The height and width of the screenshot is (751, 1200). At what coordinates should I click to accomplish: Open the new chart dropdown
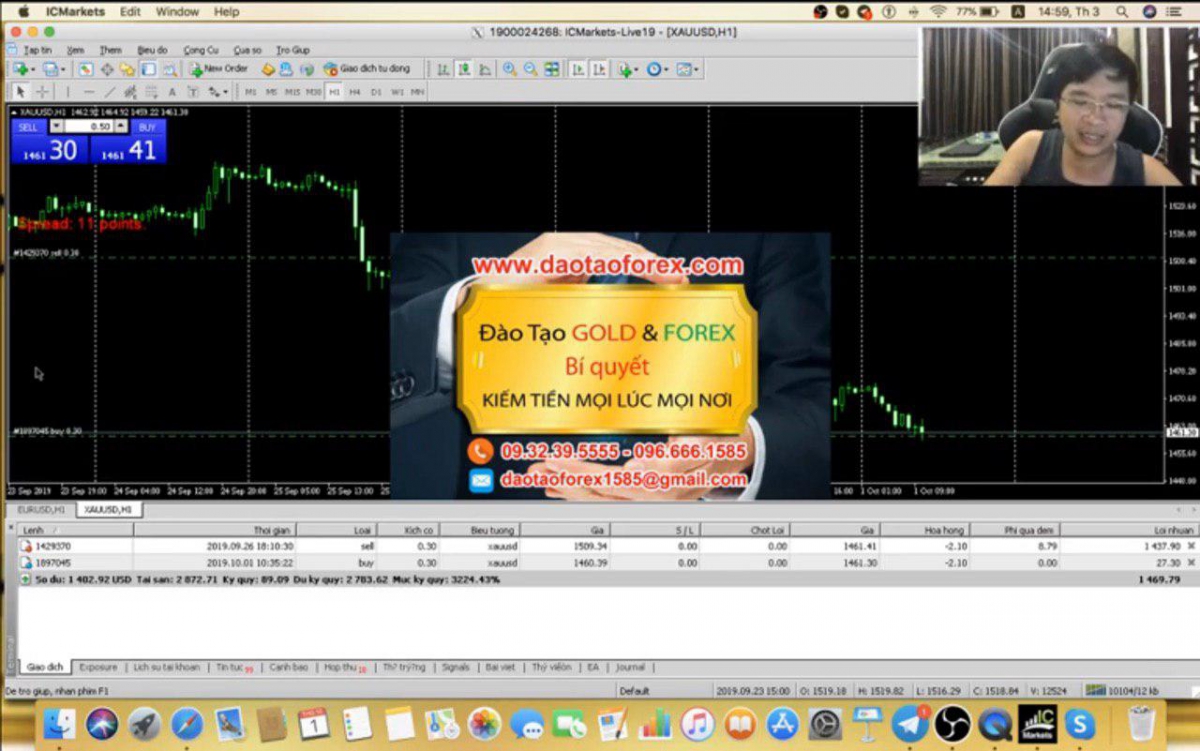[23, 69]
